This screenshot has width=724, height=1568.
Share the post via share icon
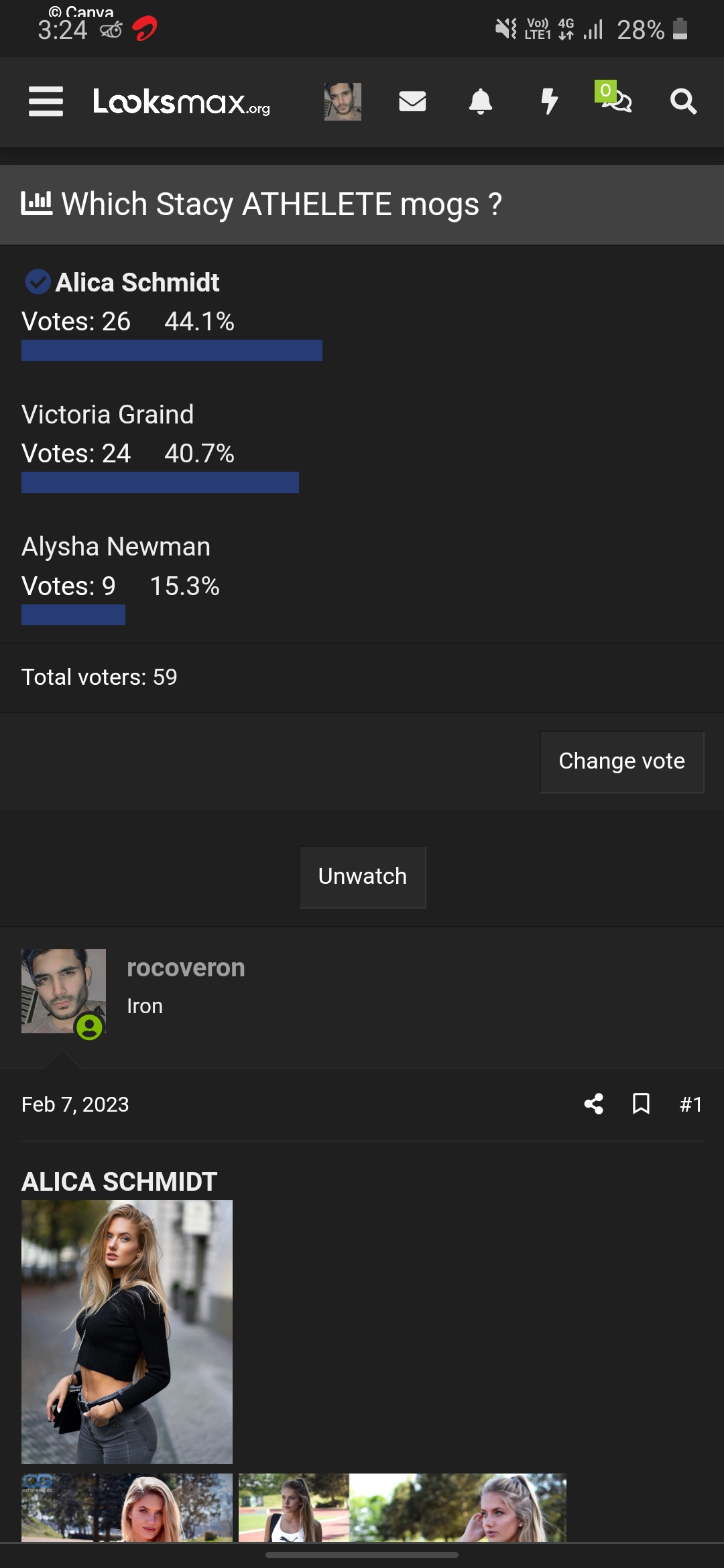click(593, 1104)
